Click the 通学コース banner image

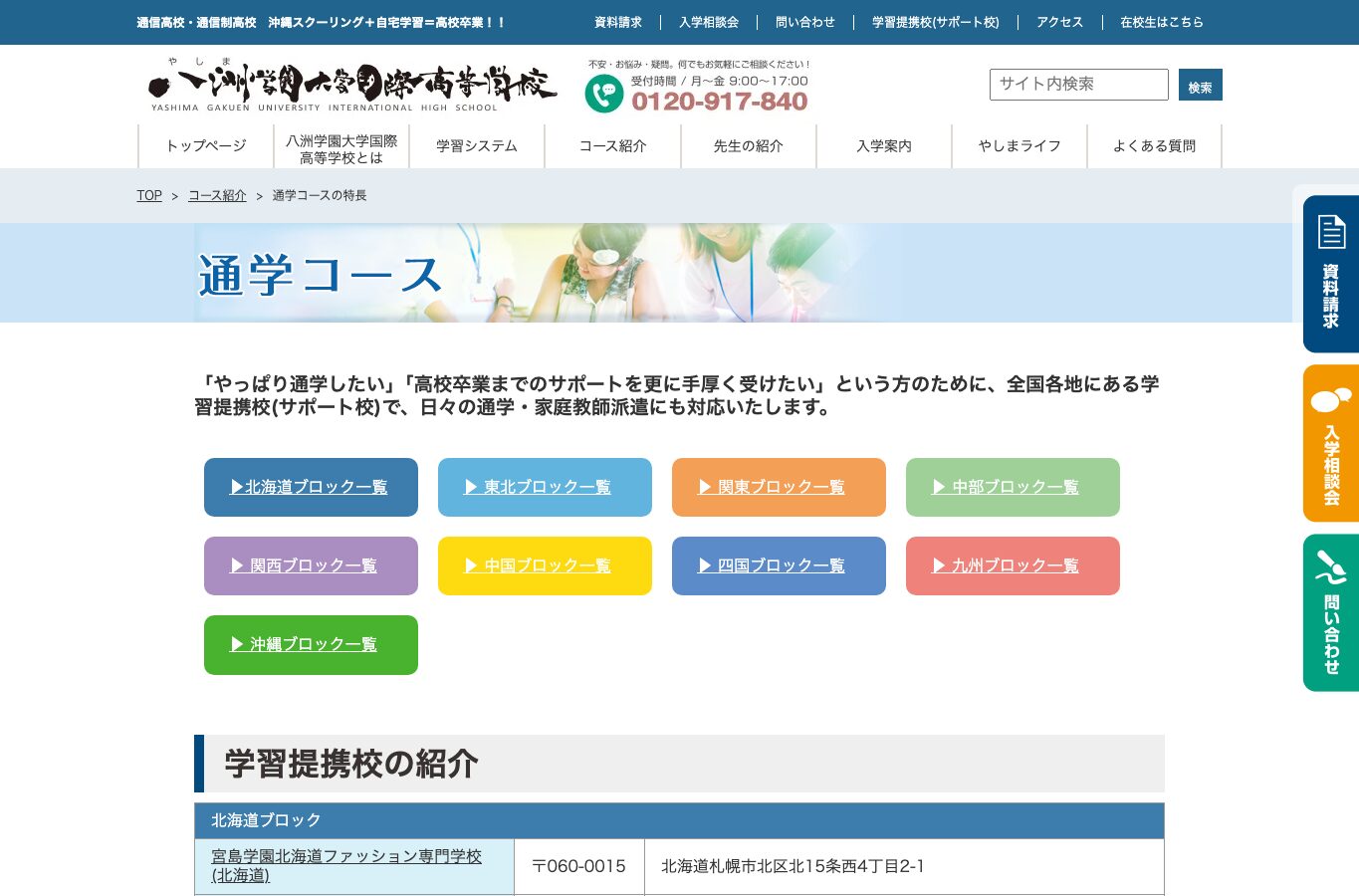point(679,273)
